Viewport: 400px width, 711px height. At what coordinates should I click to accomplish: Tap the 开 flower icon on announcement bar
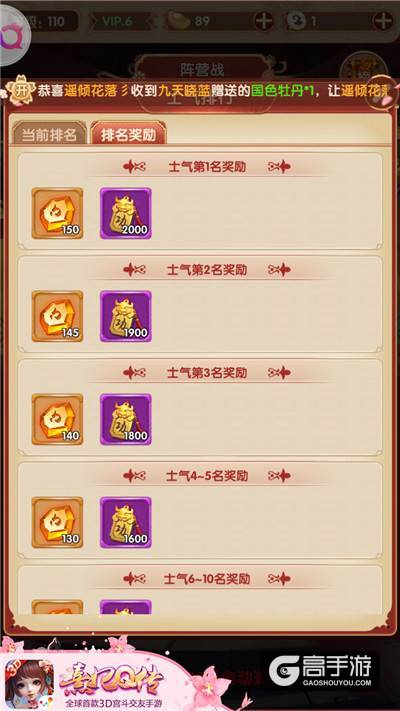pyautogui.click(x=21, y=90)
